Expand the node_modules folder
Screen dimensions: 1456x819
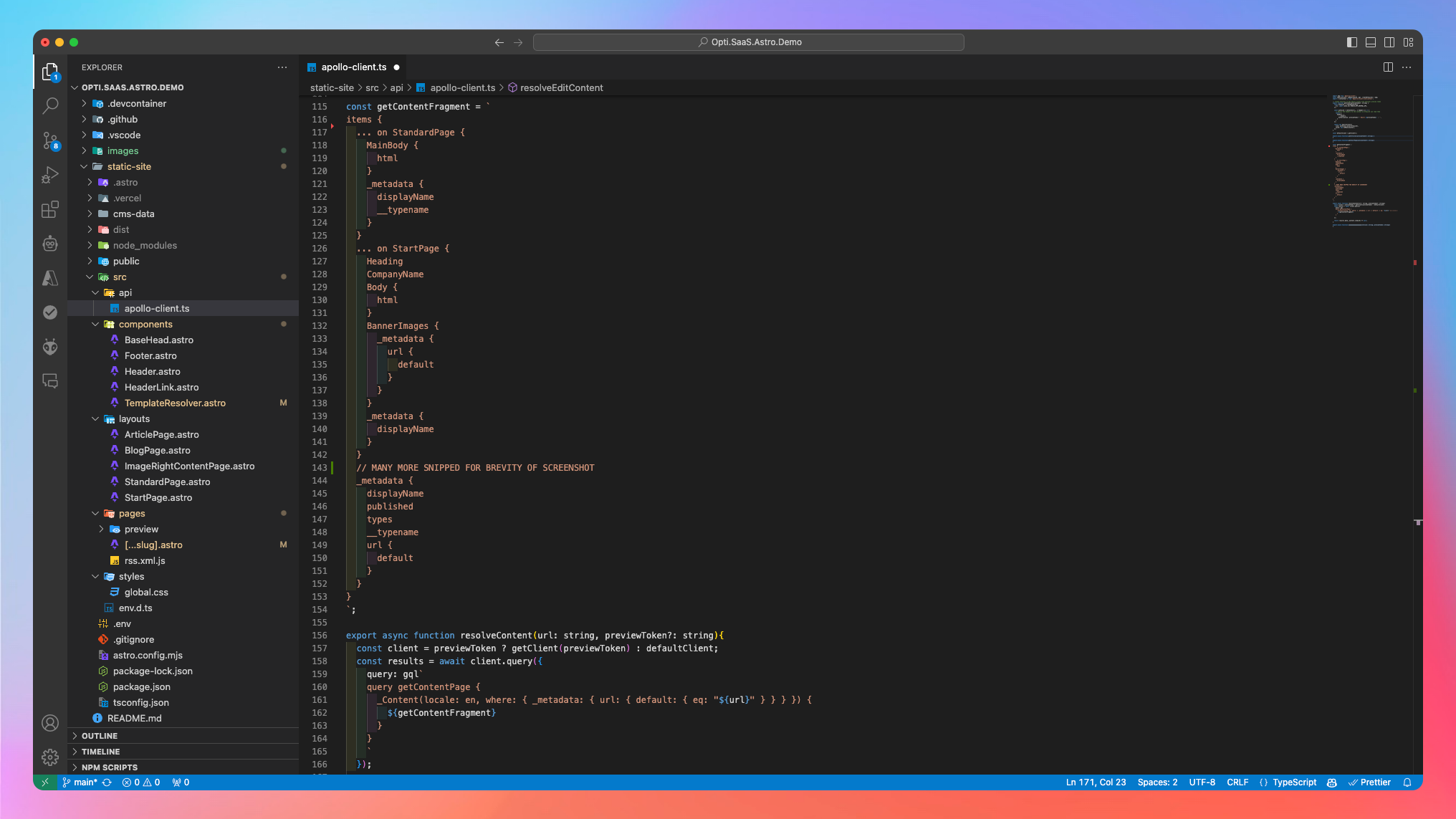[145, 245]
